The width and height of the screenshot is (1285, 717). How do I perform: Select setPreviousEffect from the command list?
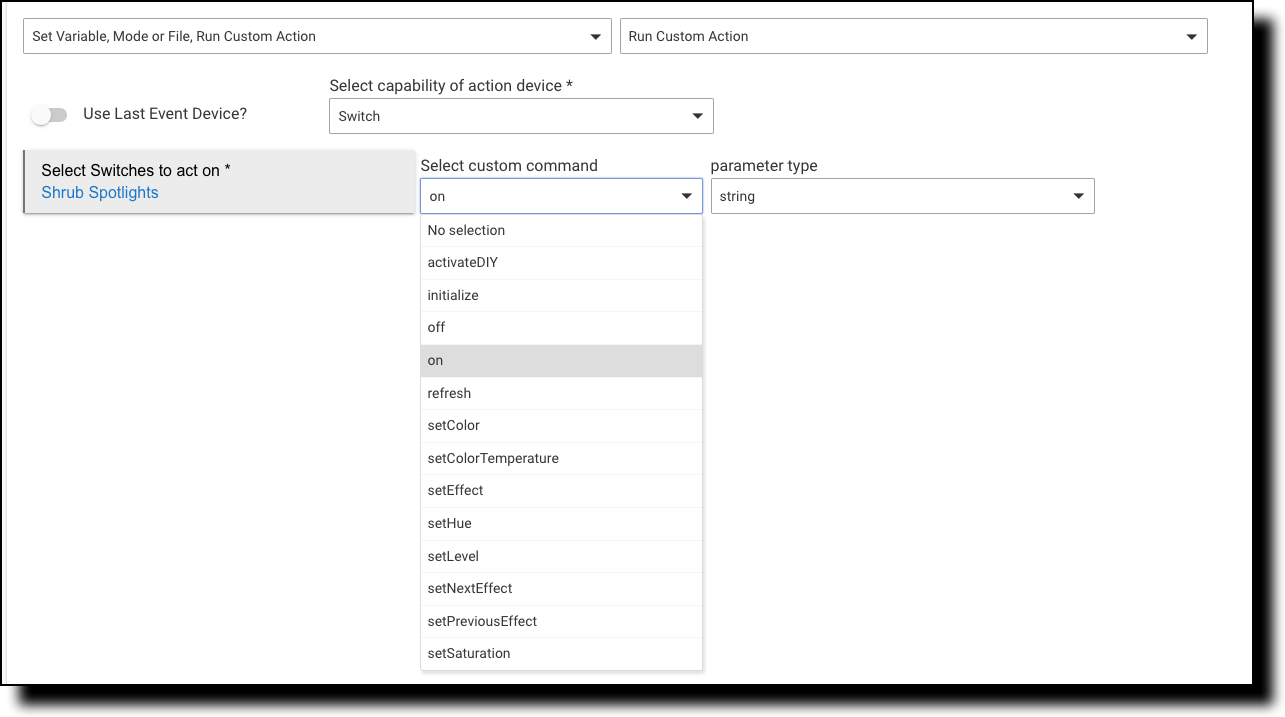(561, 621)
